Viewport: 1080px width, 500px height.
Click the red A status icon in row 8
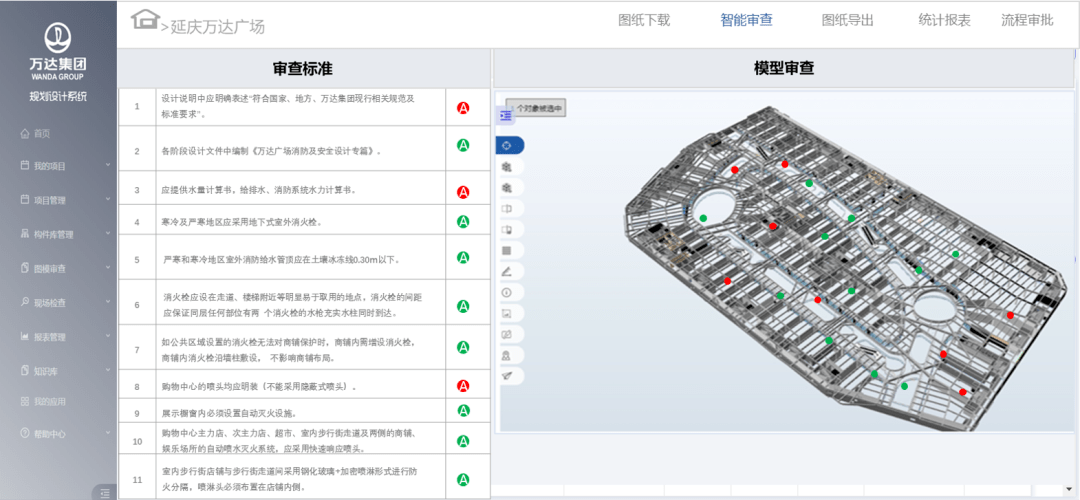[x=464, y=386]
